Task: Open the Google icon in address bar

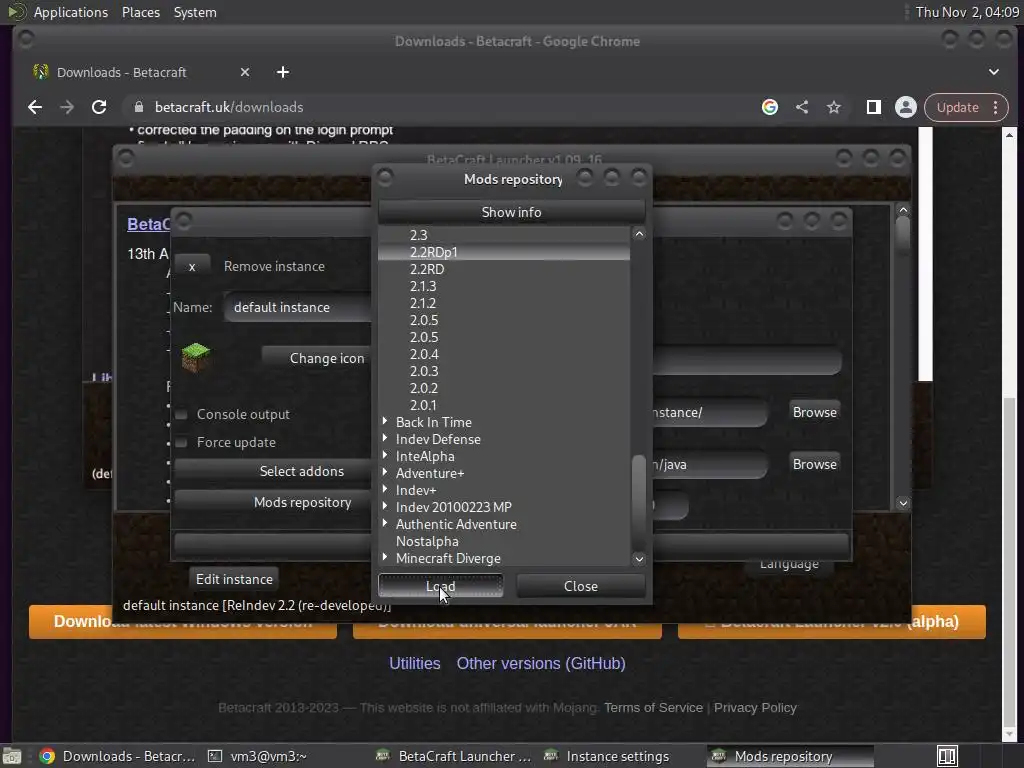Action: coord(770,107)
